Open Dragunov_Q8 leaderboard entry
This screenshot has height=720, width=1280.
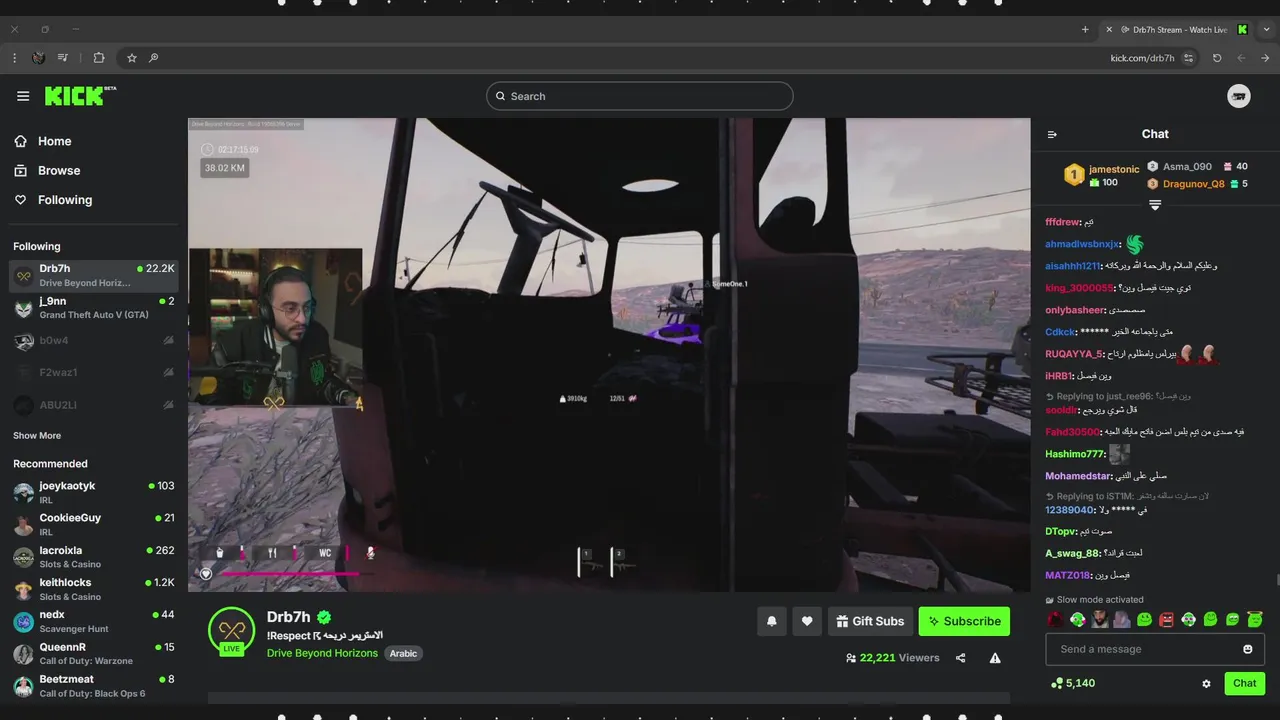coord(1196,184)
